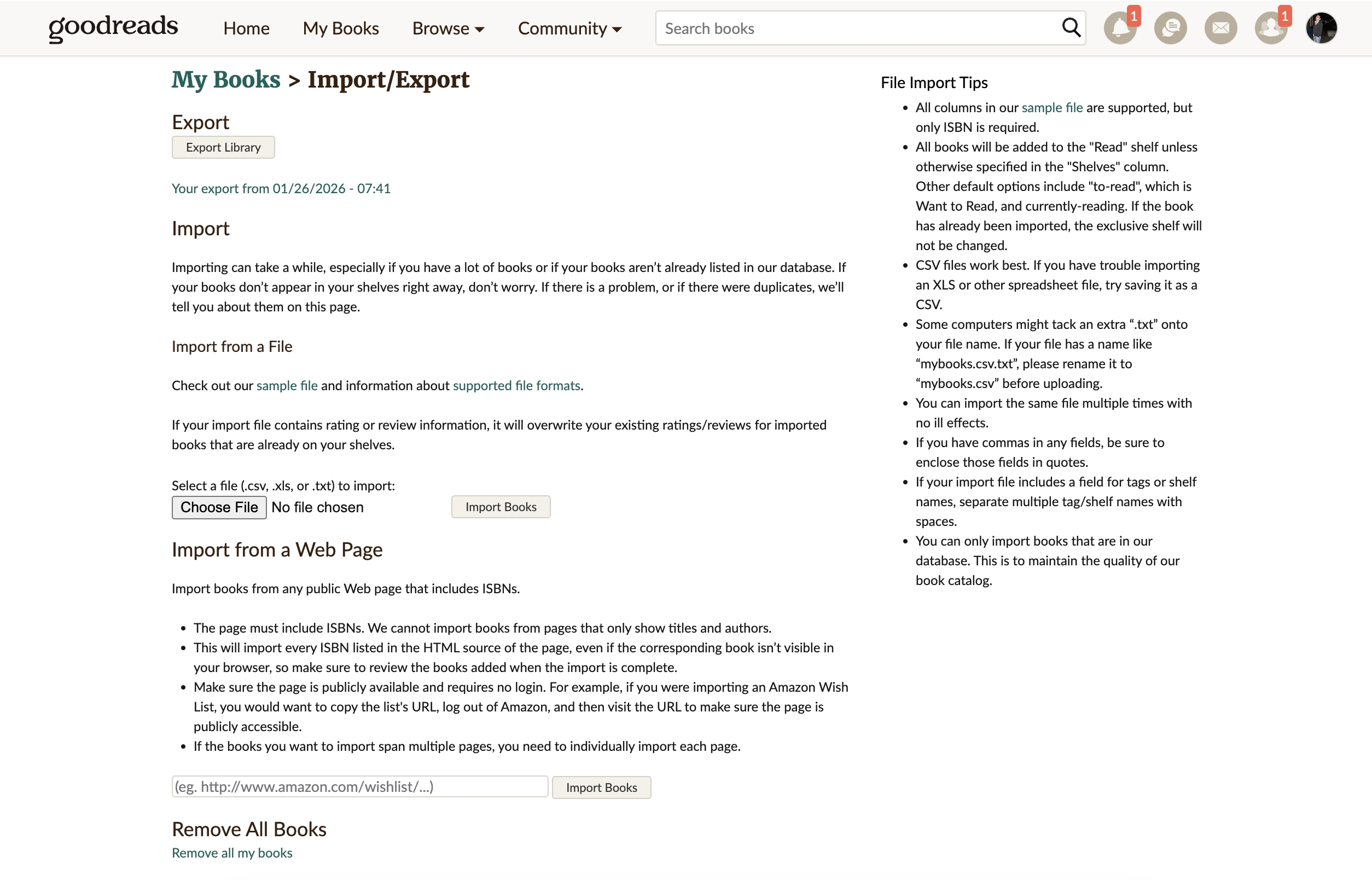Open the notifications bell icon

click(x=1120, y=27)
